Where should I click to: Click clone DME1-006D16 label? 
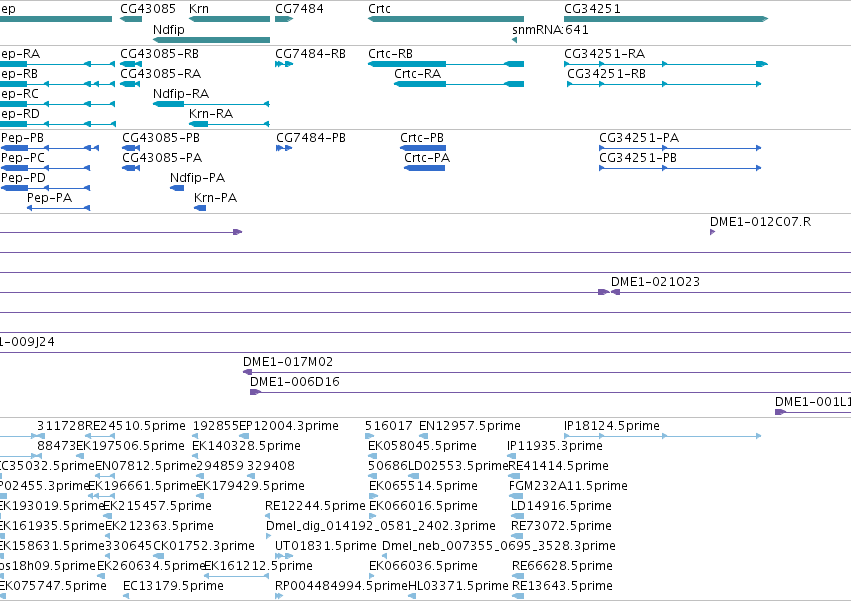tap(295, 382)
